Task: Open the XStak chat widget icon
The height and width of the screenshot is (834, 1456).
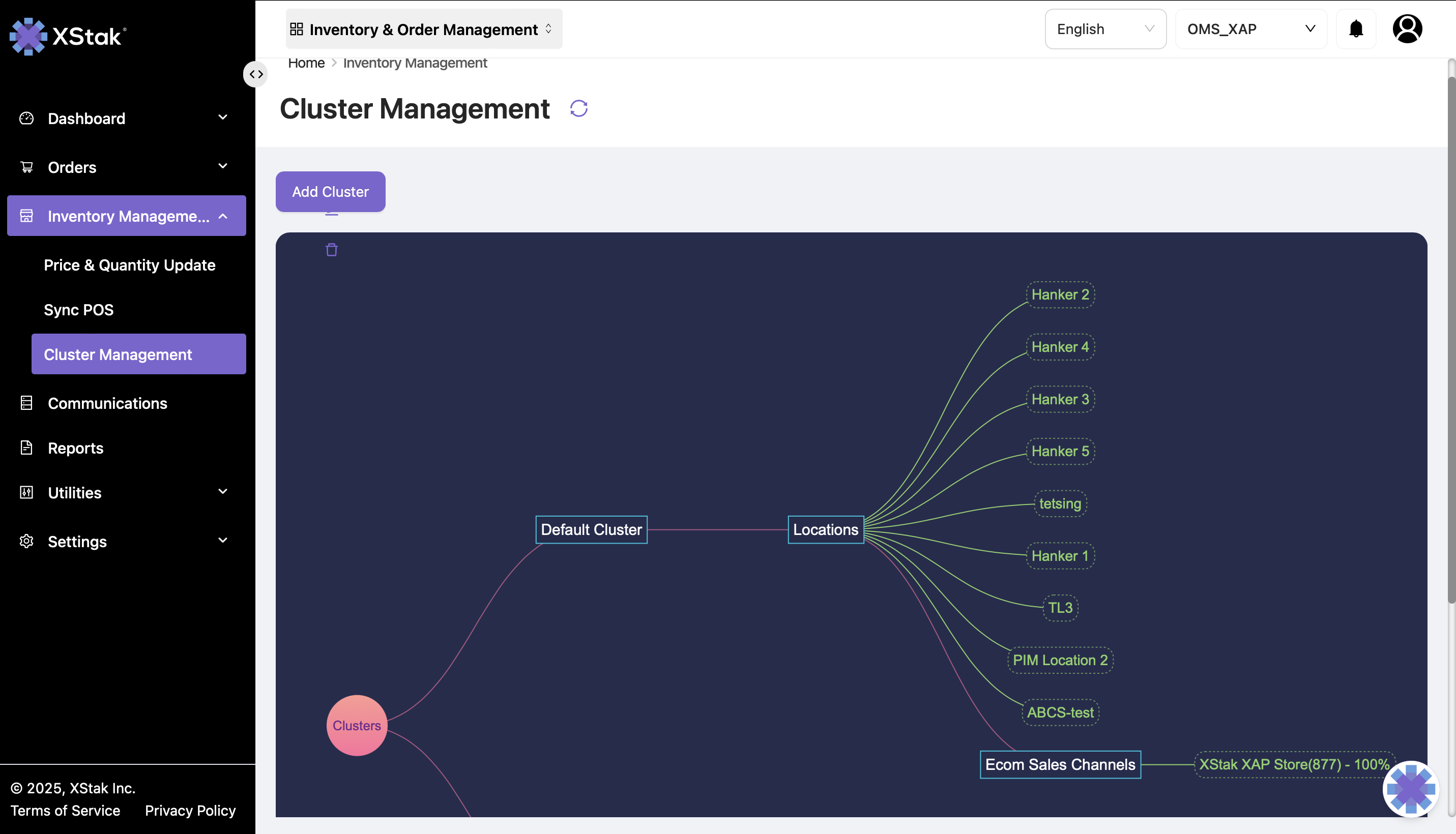Action: [x=1410, y=789]
